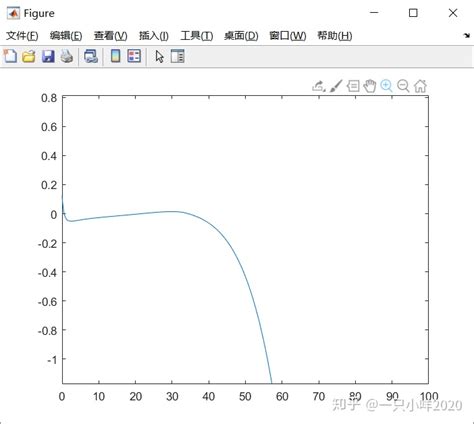This screenshot has width=474, height=424.
Task: Click the Link Plot toolbar icon
Action: coord(91,56)
